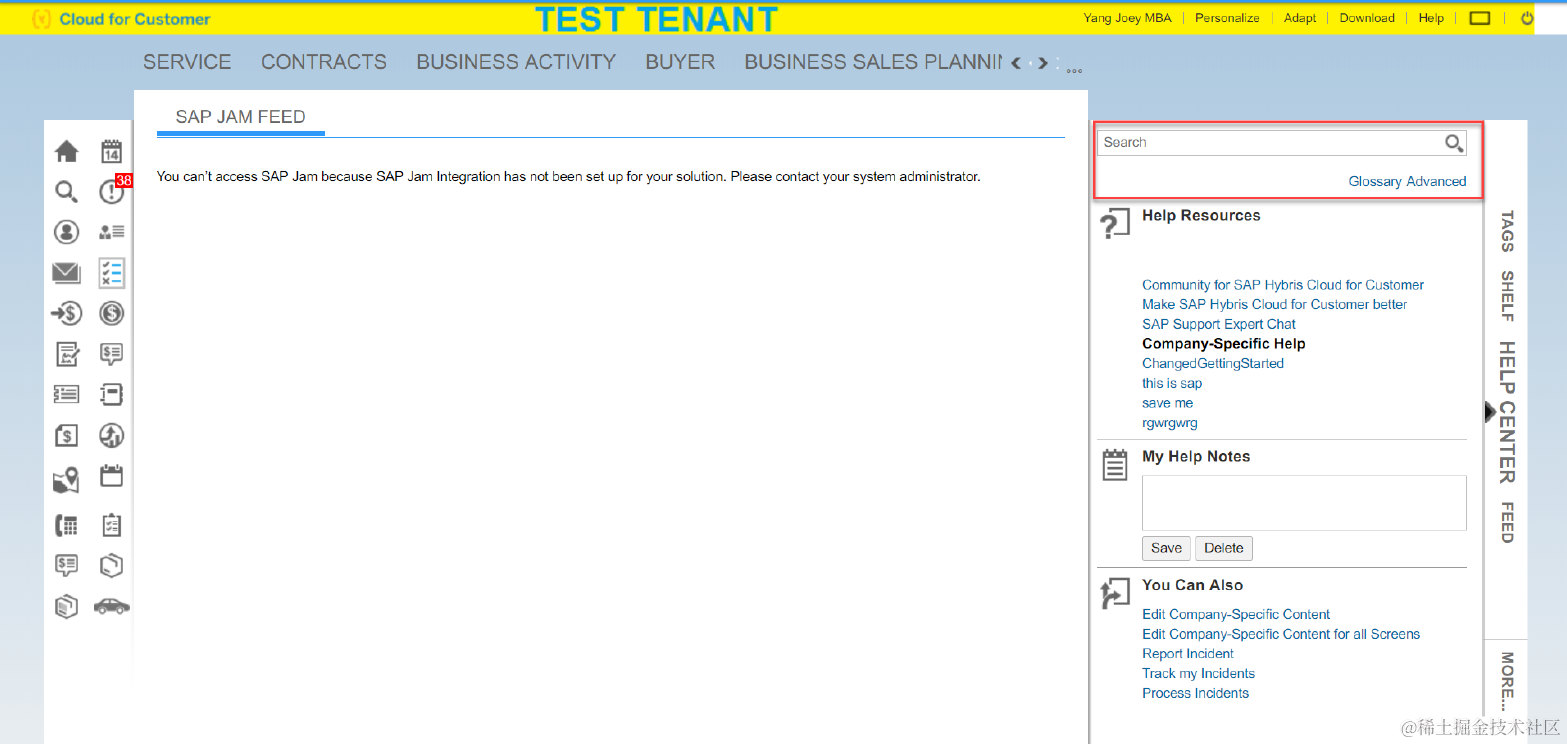This screenshot has height=744, width=1567.
Task: Click the search magnifier in help panel
Action: tap(1454, 143)
